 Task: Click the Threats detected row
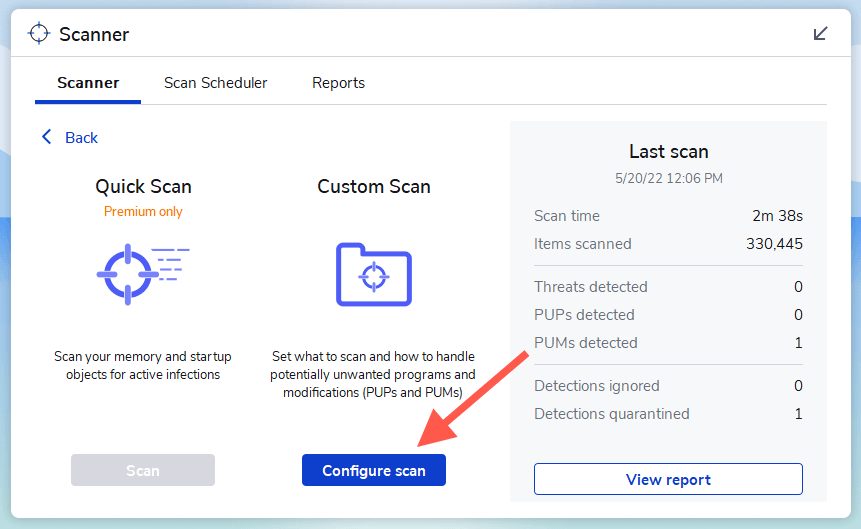pyautogui.click(x=668, y=287)
